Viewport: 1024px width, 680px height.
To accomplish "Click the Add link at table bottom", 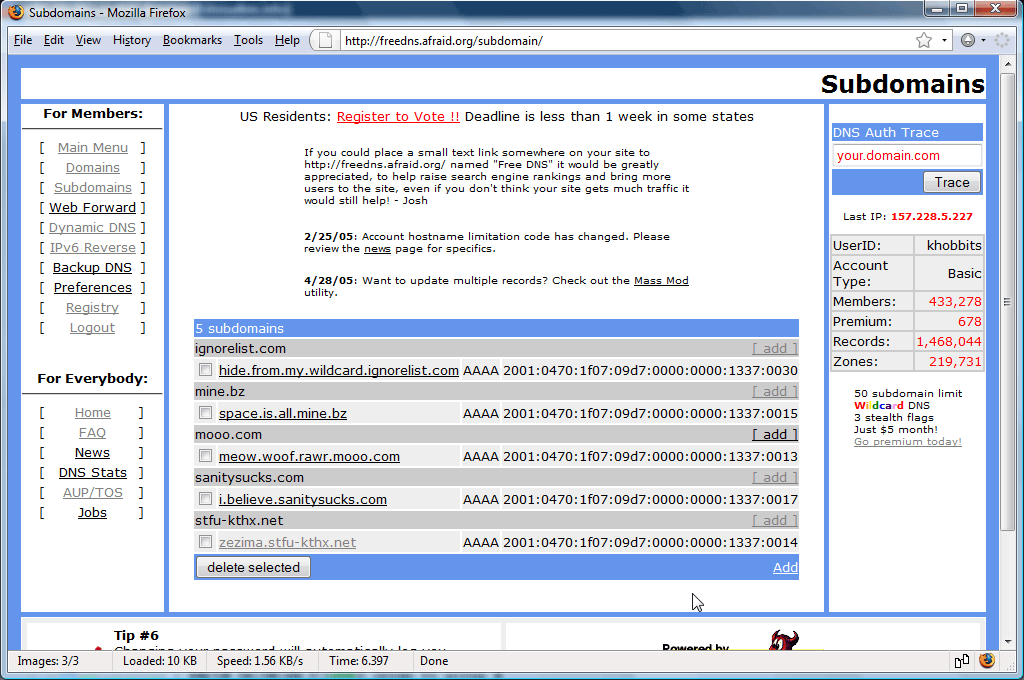I will [785, 567].
